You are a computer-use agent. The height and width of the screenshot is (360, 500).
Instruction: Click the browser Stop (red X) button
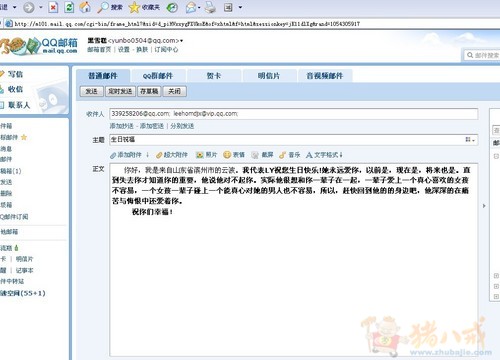(53, 7)
